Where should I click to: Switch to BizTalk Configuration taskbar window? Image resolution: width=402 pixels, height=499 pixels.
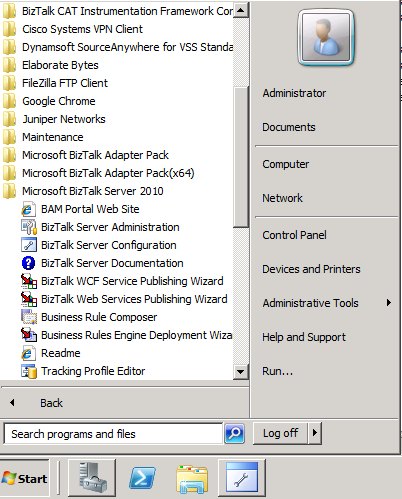(242, 478)
